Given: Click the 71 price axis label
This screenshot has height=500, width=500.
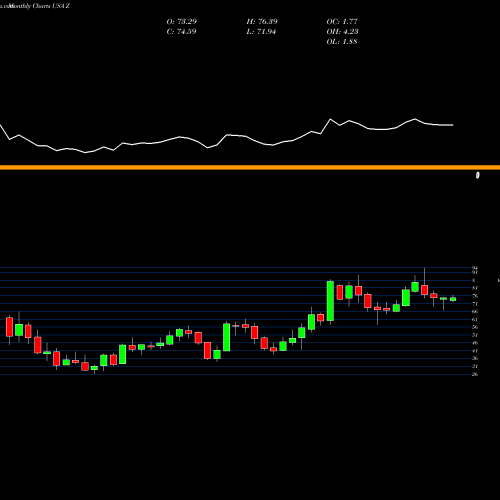Looking at the screenshot, I should (475, 304).
